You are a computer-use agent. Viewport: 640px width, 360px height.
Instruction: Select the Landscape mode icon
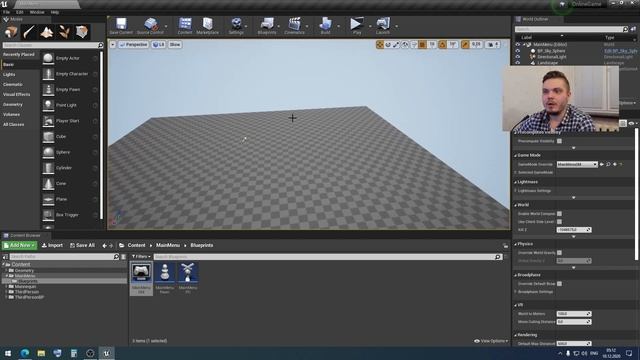47,32
